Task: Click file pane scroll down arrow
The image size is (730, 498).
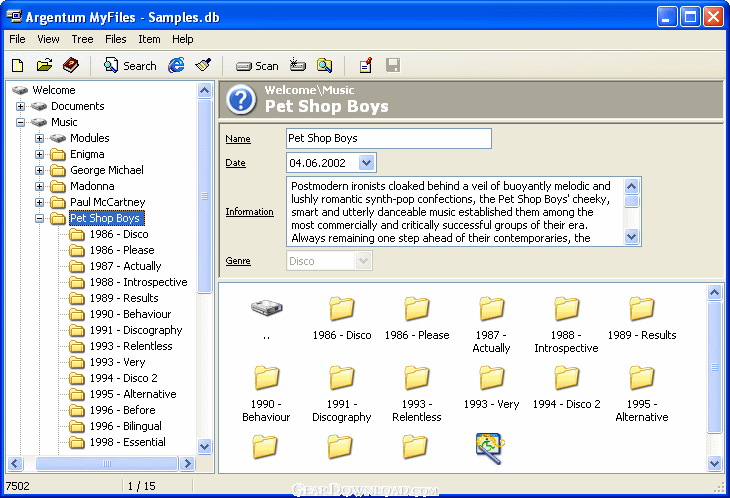Action: point(714,463)
